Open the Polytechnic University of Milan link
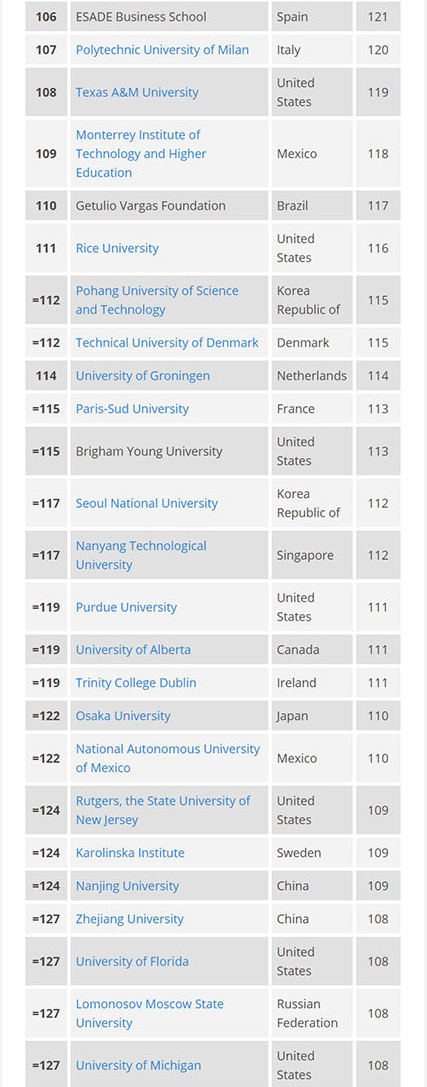 coord(162,50)
